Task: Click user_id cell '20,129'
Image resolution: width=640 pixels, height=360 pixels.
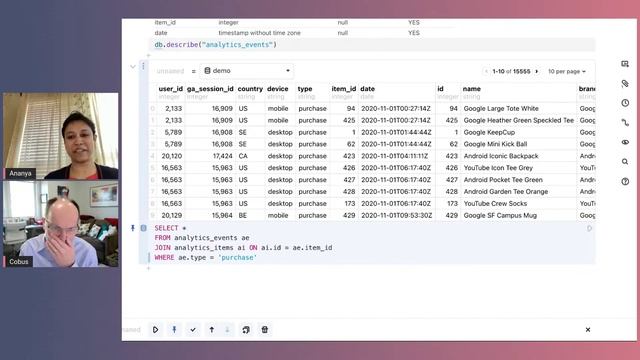Action: tap(172, 215)
